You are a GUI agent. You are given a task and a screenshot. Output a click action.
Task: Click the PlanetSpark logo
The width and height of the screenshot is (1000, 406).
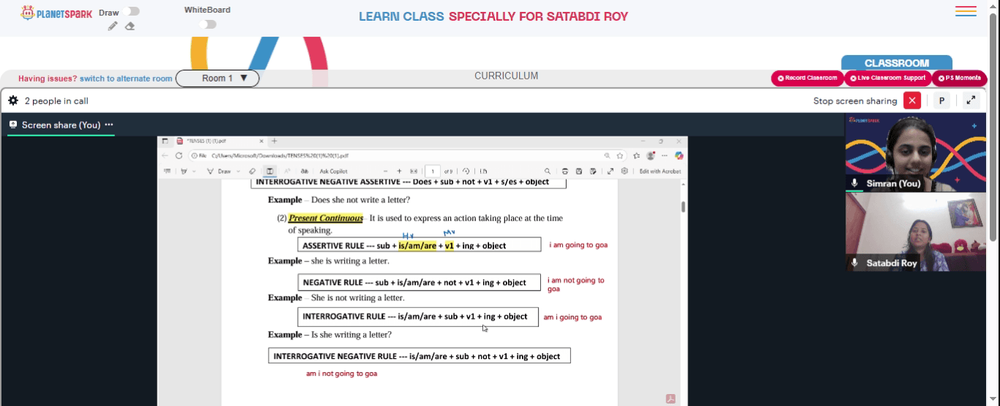(x=56, y=13)
